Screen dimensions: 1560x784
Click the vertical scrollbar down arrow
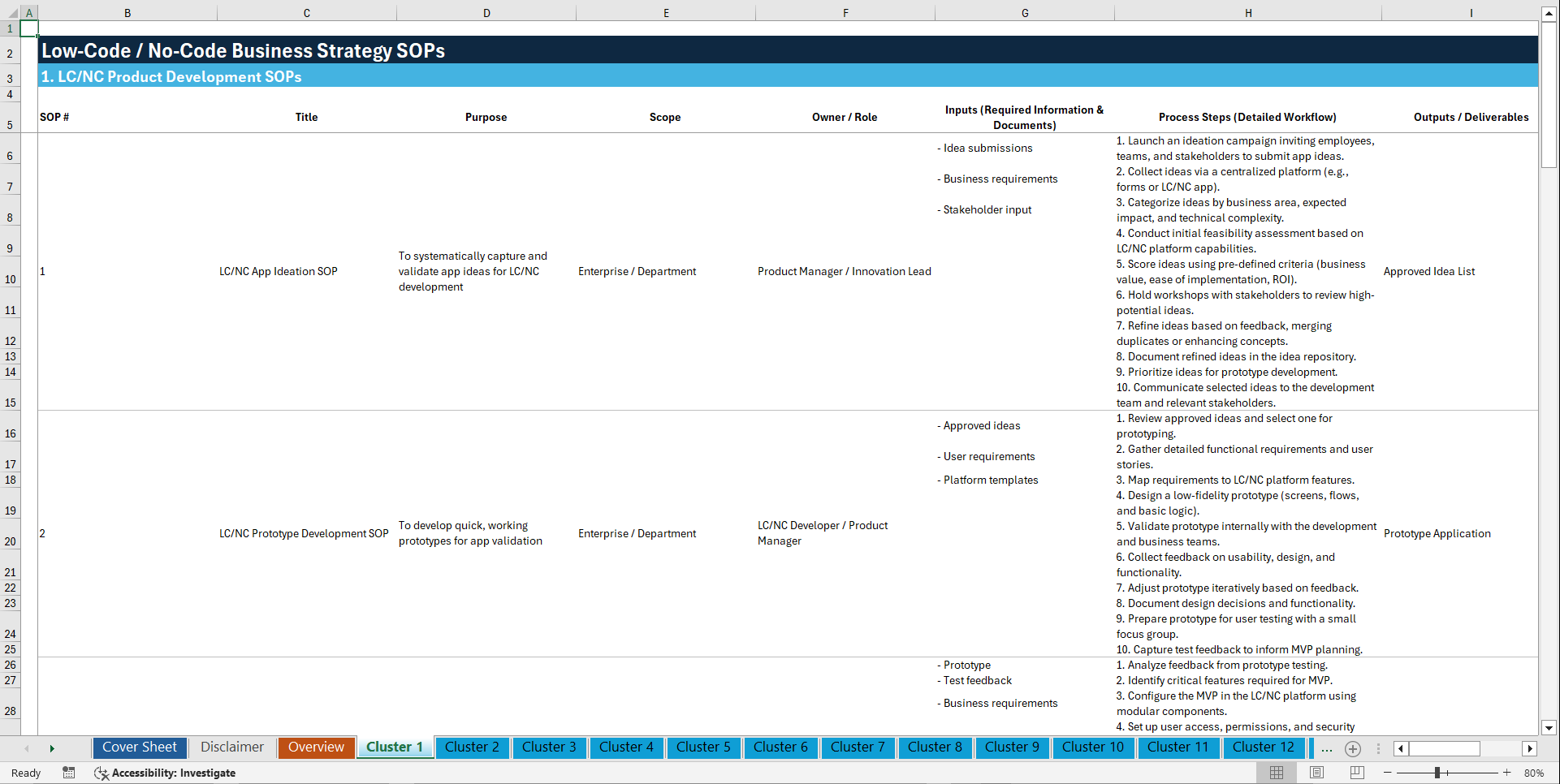1549,728
